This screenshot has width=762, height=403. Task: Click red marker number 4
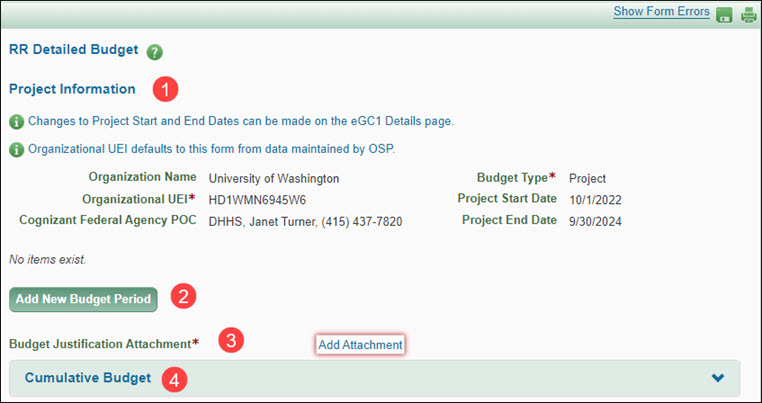[x=175, y=379]
